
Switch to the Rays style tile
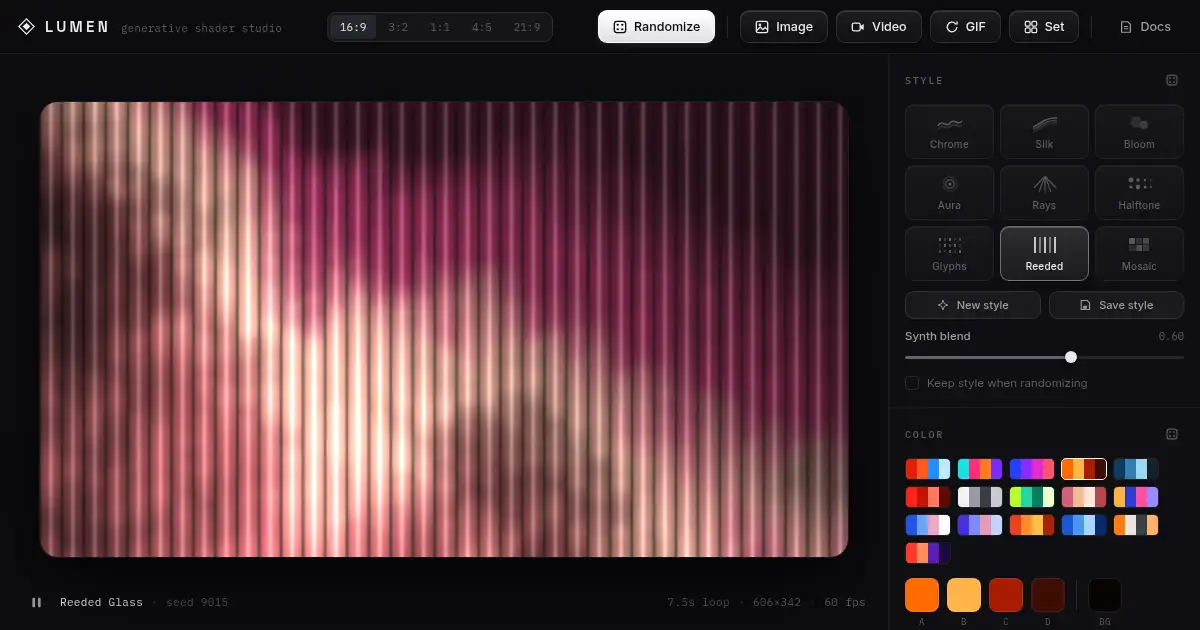point(1044,193)
